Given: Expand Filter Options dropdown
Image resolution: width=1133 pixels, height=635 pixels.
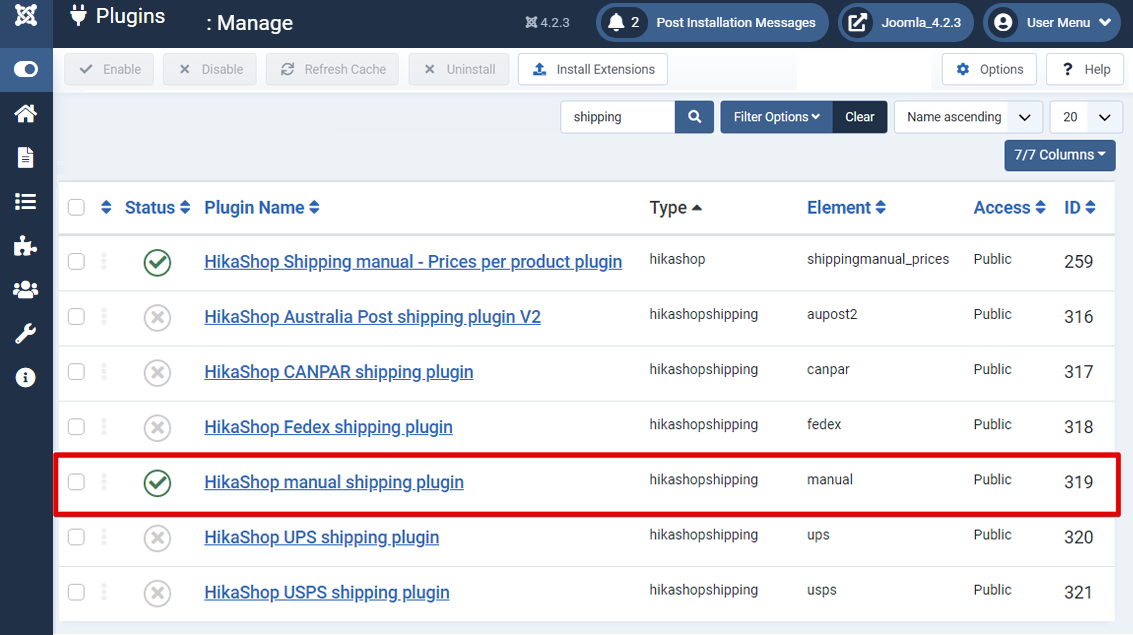Looking at the screenshot, I should [x=777, y=117].
